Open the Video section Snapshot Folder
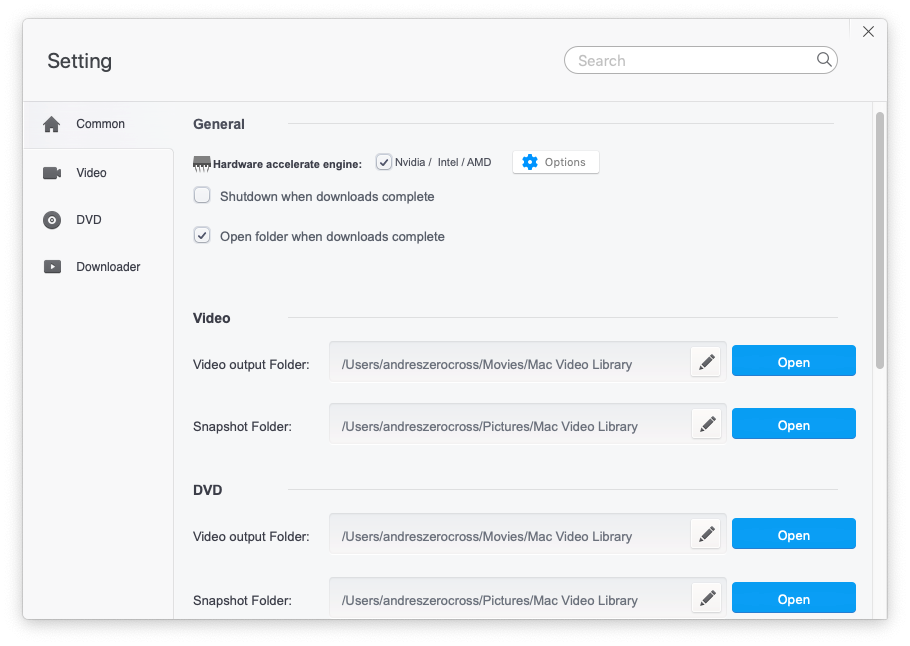 click(x=793, y=424)
